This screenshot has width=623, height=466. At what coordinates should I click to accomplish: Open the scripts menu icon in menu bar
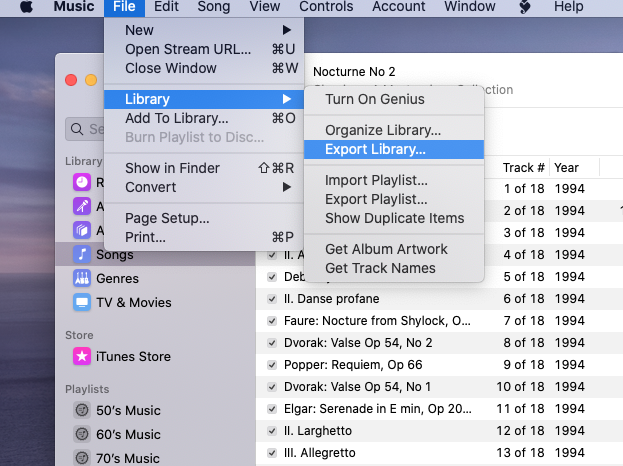(525, 6)
